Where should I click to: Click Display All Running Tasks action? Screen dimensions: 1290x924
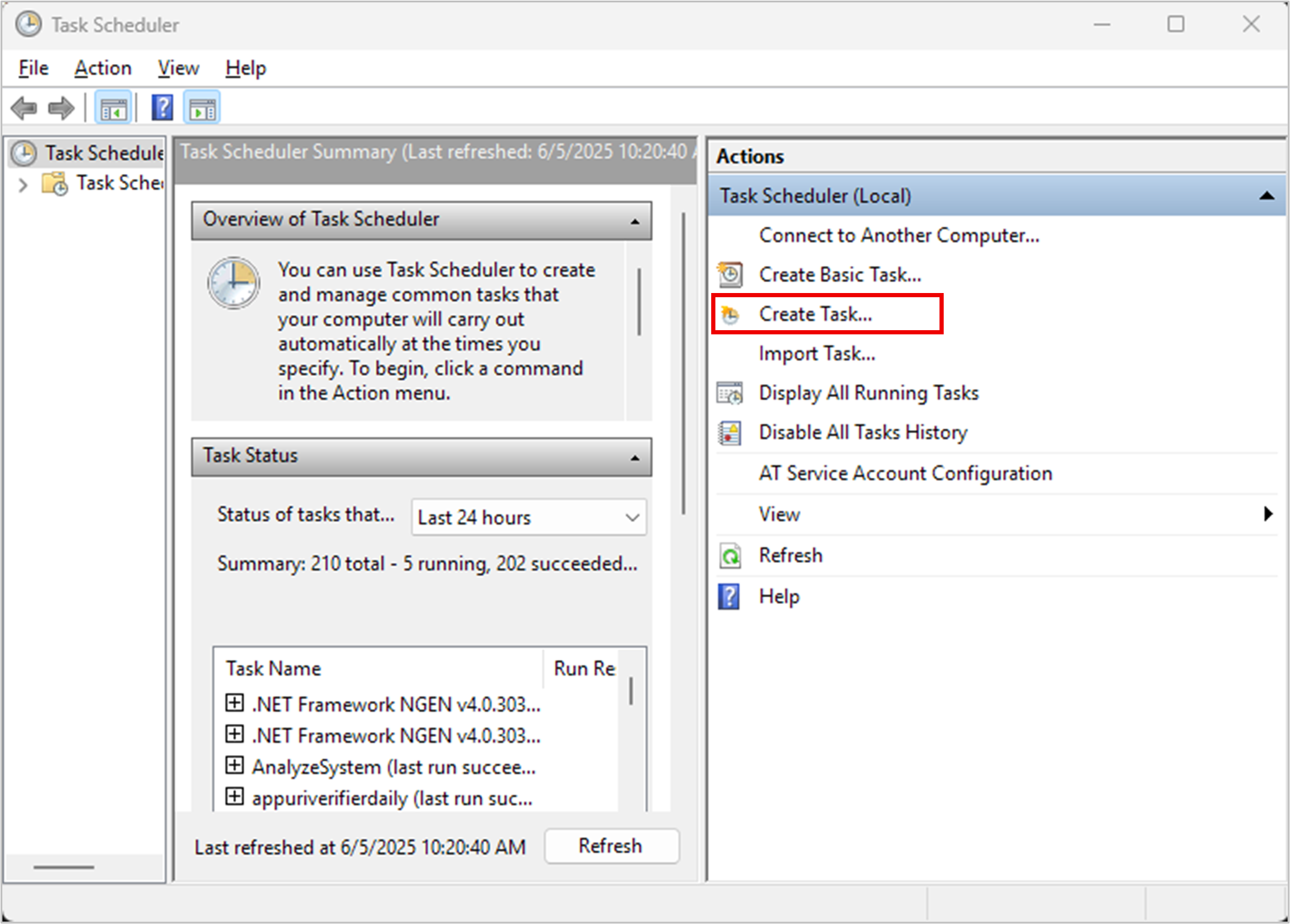point(868,393)
